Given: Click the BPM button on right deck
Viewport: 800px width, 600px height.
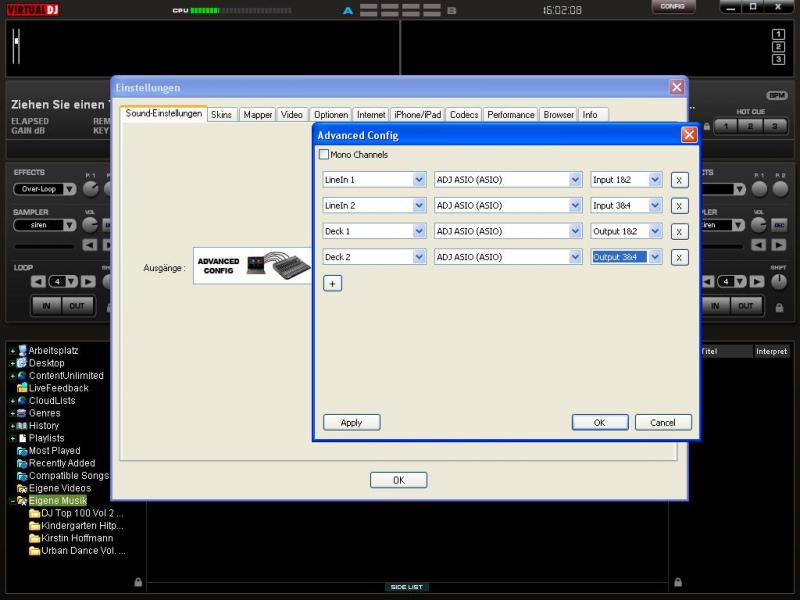Looking at the screenshot, I should click(777, 95).
